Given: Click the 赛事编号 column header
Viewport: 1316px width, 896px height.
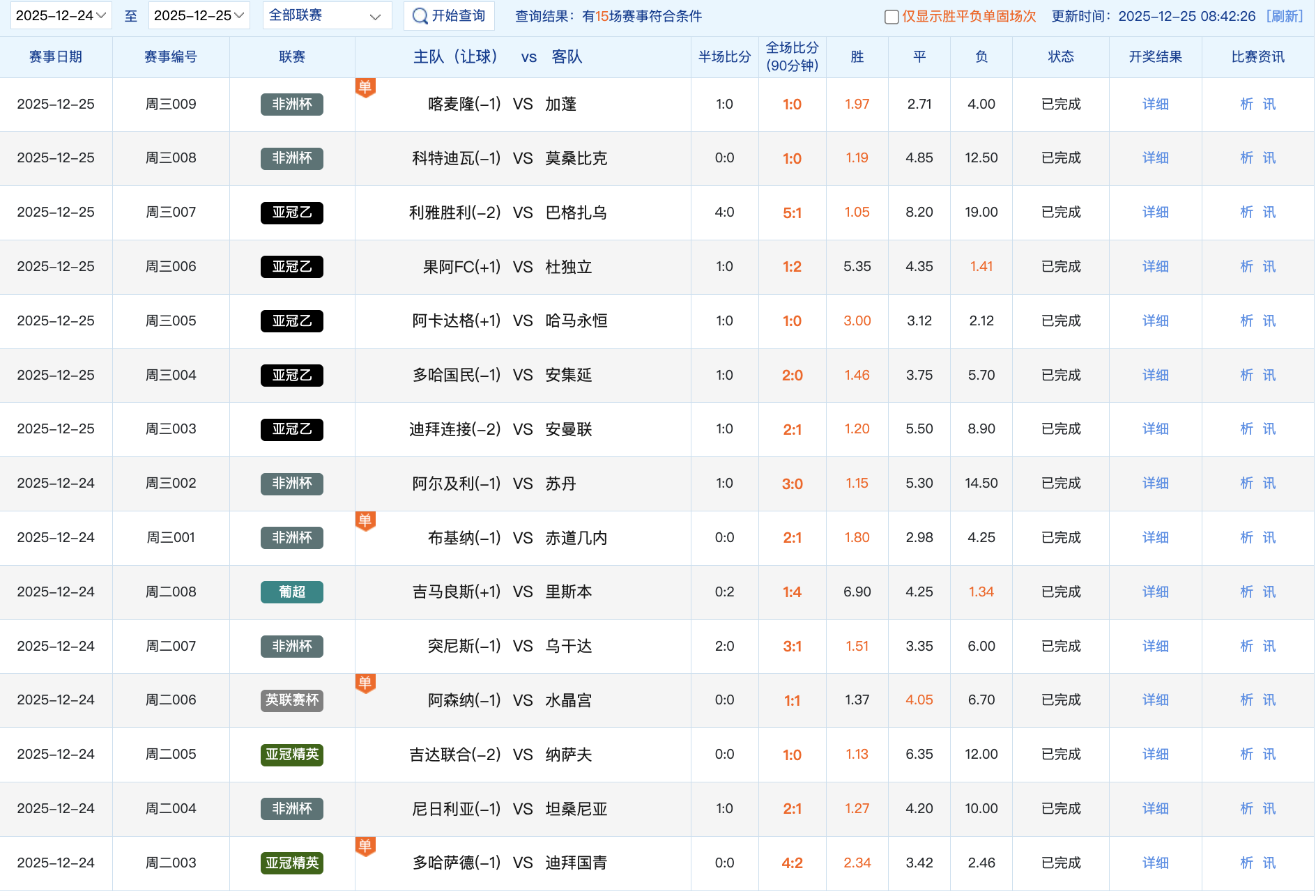Looking at the screenshot, I should [171, 57].
